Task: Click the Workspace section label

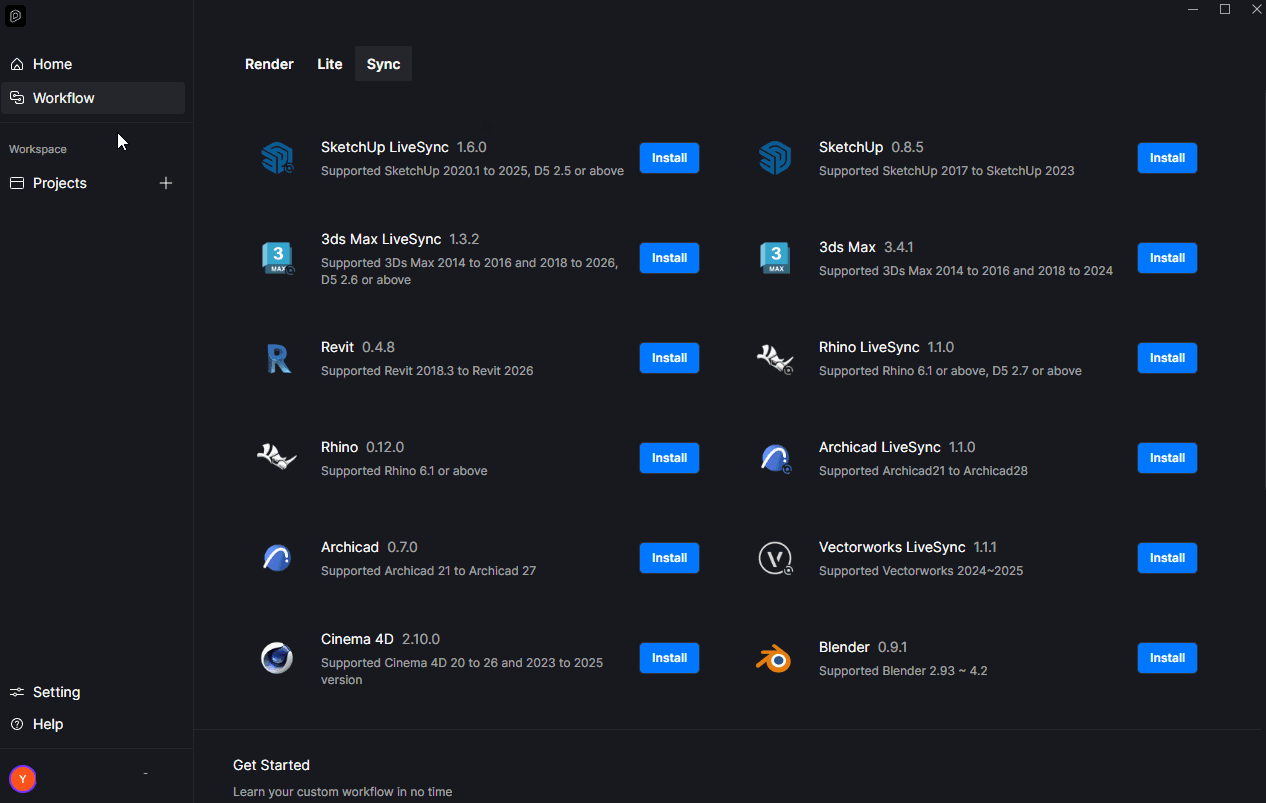Action: pos(38,149)
